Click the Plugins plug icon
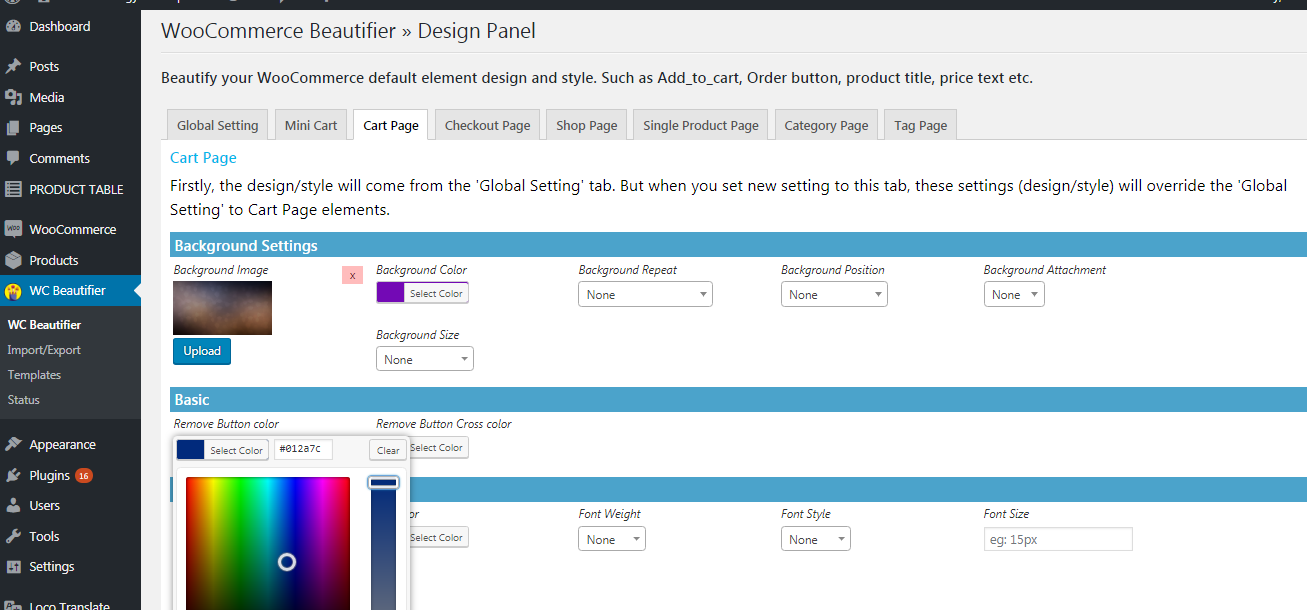The image size is (1307, 610). (13, 475)
